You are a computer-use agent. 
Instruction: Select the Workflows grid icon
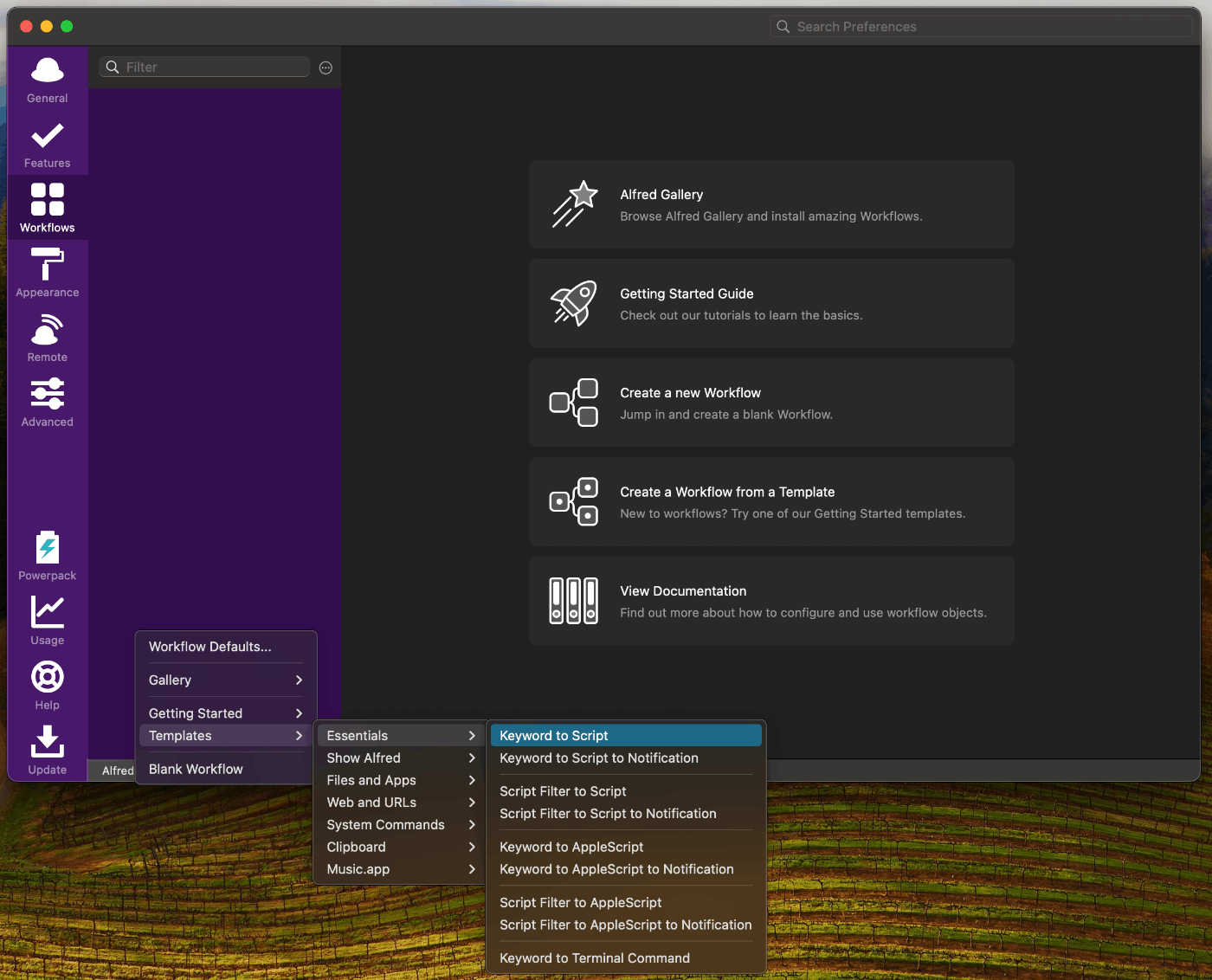pos(48,199)
